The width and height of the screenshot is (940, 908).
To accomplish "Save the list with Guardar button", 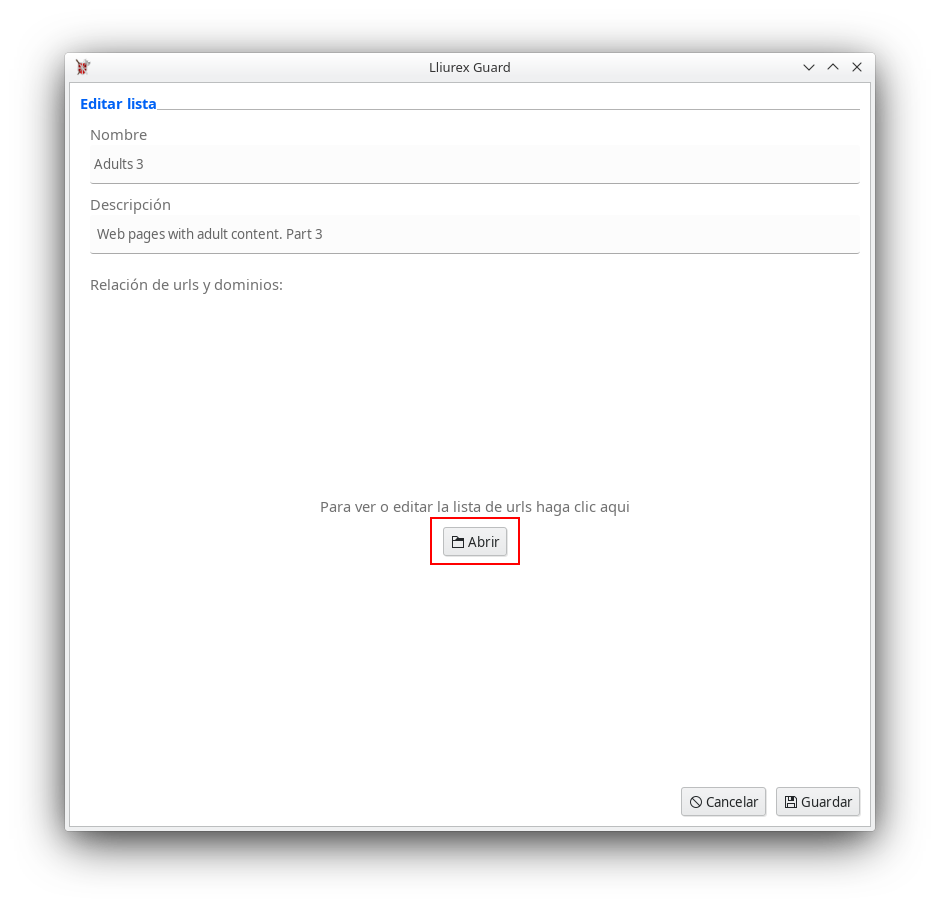I will 818,802.
